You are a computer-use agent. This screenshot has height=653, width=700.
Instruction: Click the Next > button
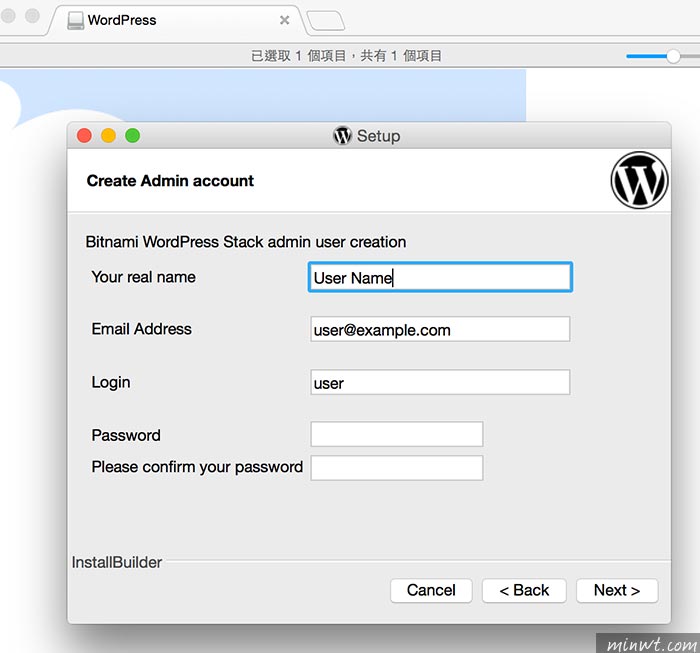(617, 591)
